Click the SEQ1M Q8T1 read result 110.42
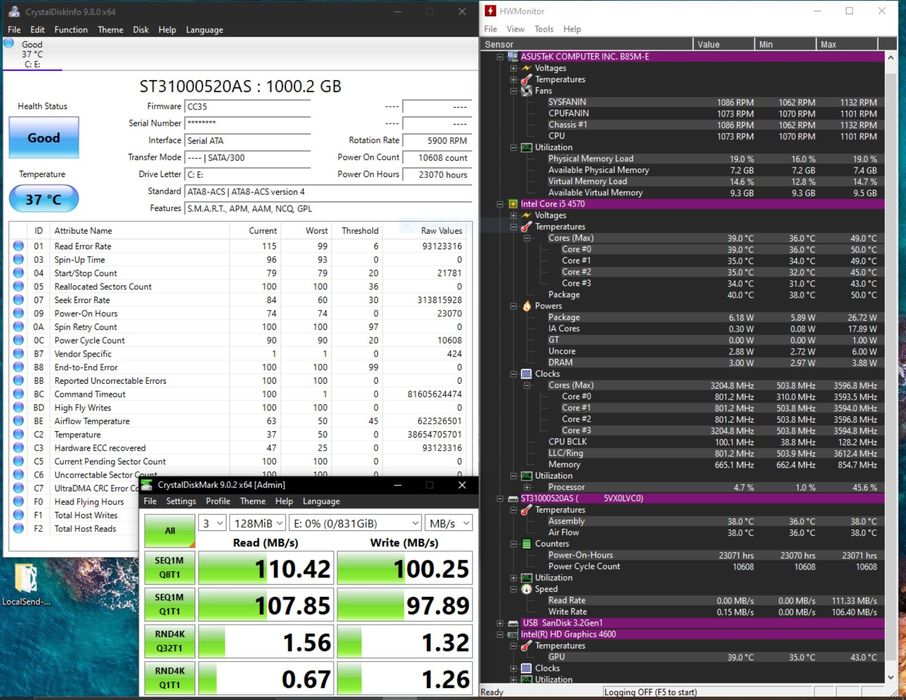 click(265, 568)
